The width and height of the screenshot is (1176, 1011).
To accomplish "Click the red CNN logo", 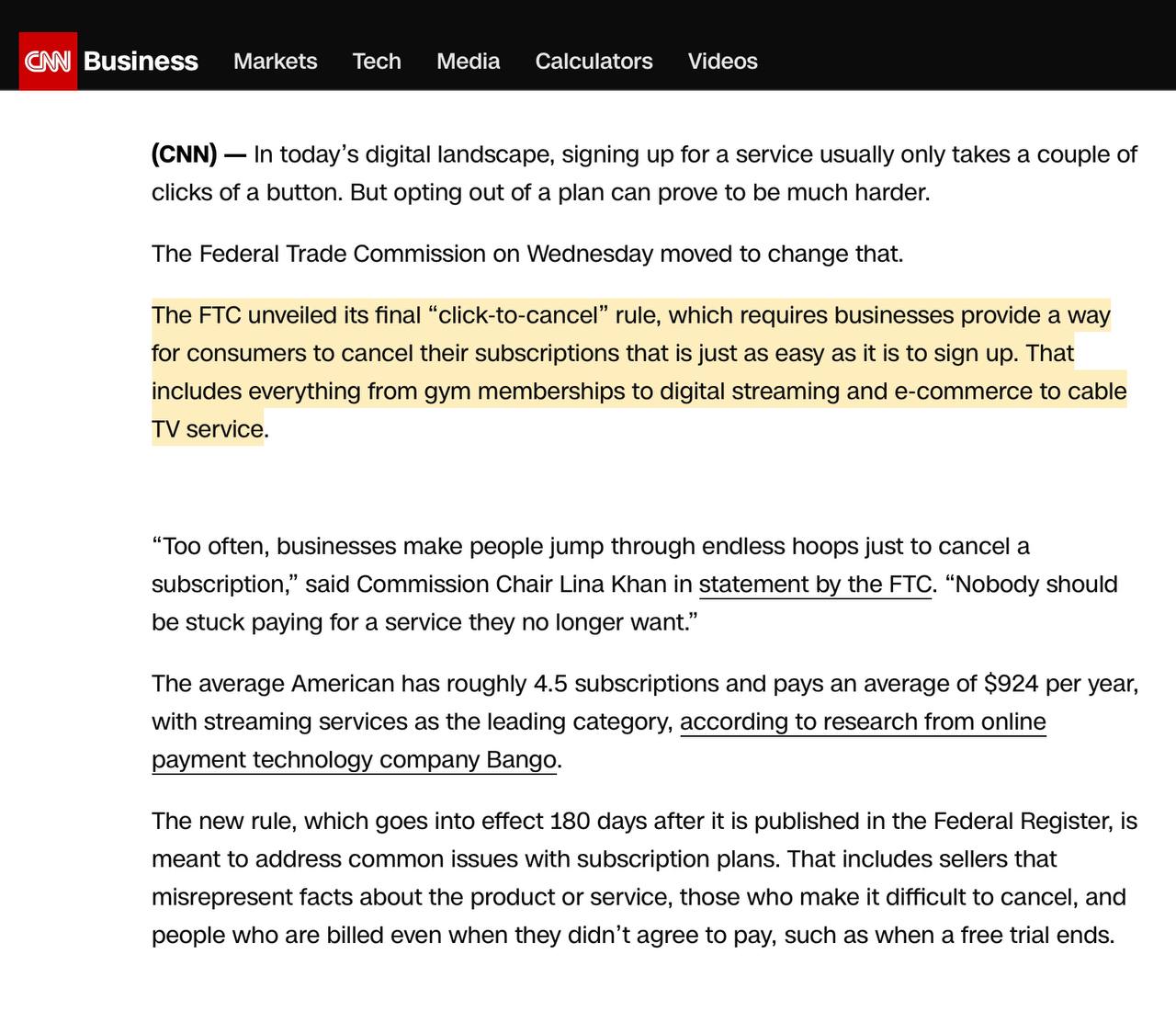I will 48,62.
